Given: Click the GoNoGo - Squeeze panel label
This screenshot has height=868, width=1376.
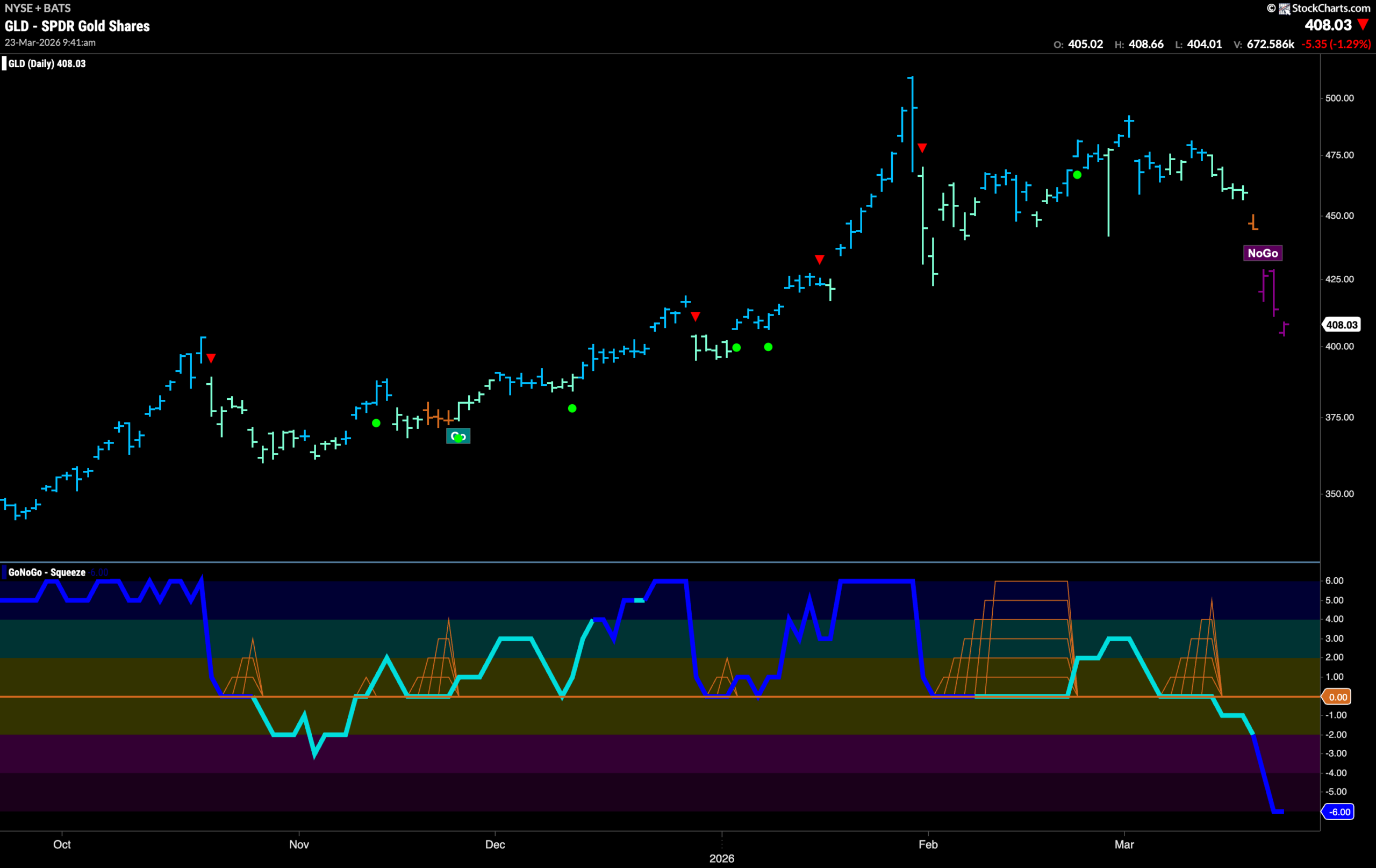Looking at the screenshot, I should point(47,572).
